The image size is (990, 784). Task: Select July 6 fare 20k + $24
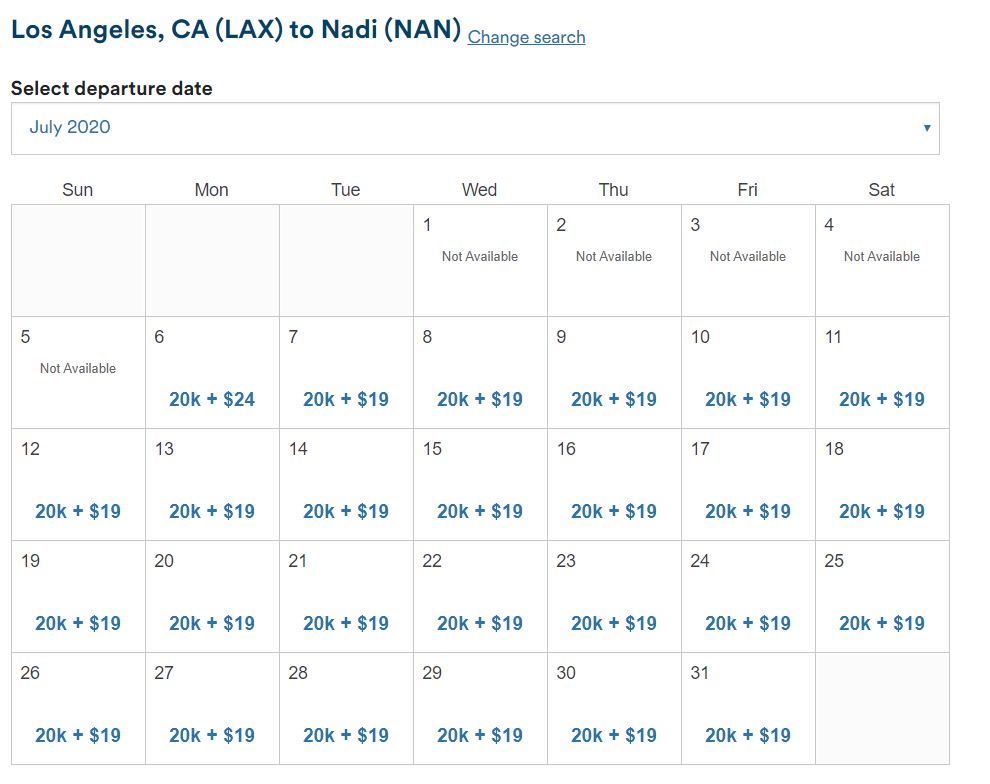(x=212, y=399)
